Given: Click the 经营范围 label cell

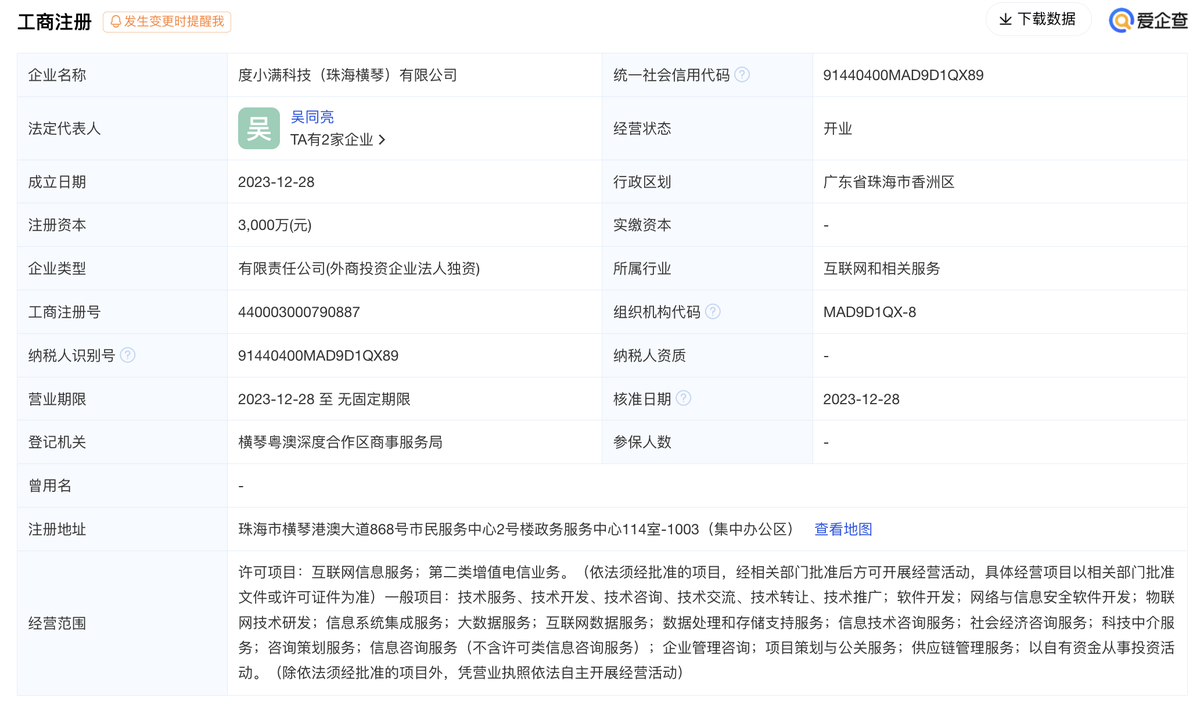Looking at the screenshot, I should (x=122, y=622).
